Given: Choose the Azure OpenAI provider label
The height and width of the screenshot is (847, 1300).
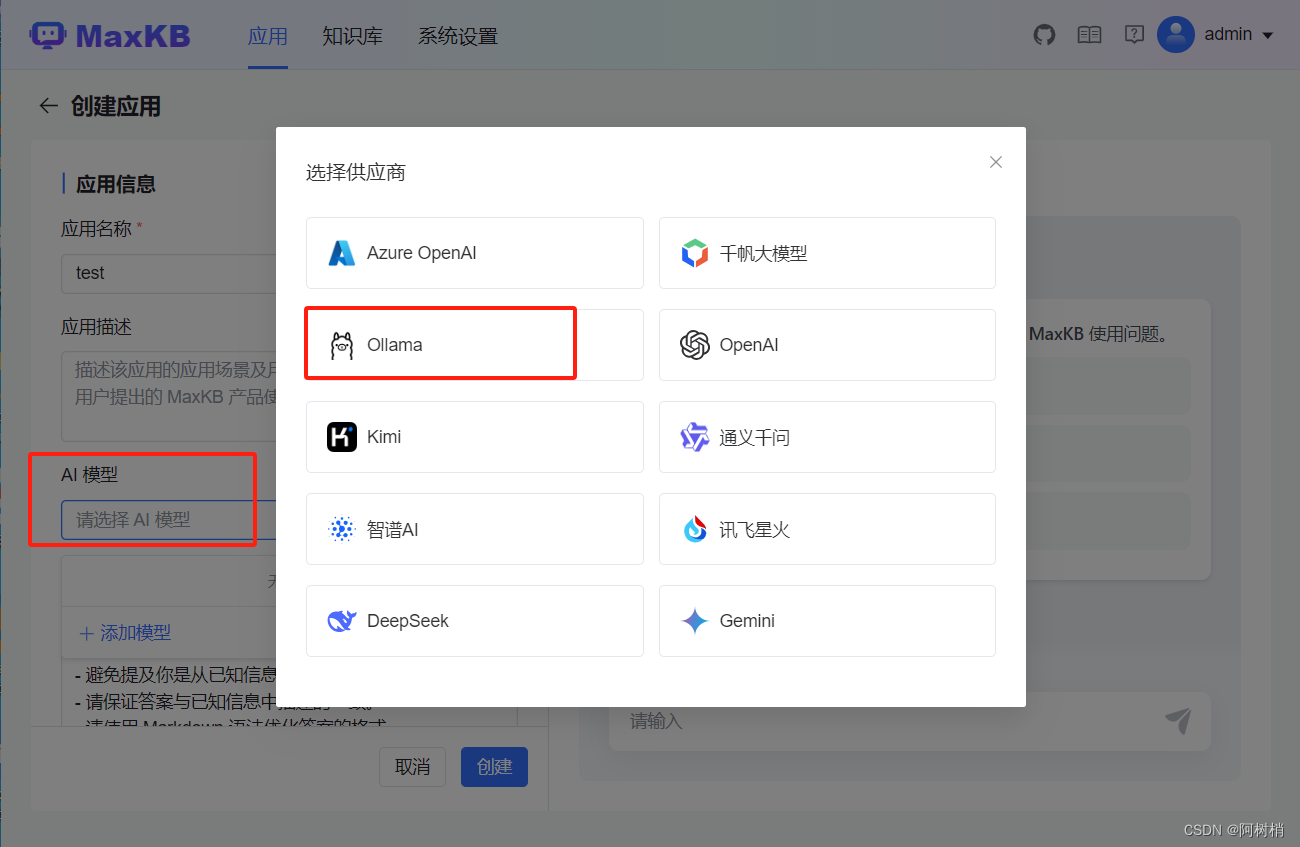Looking at the screenshot, I should point(422,253).
